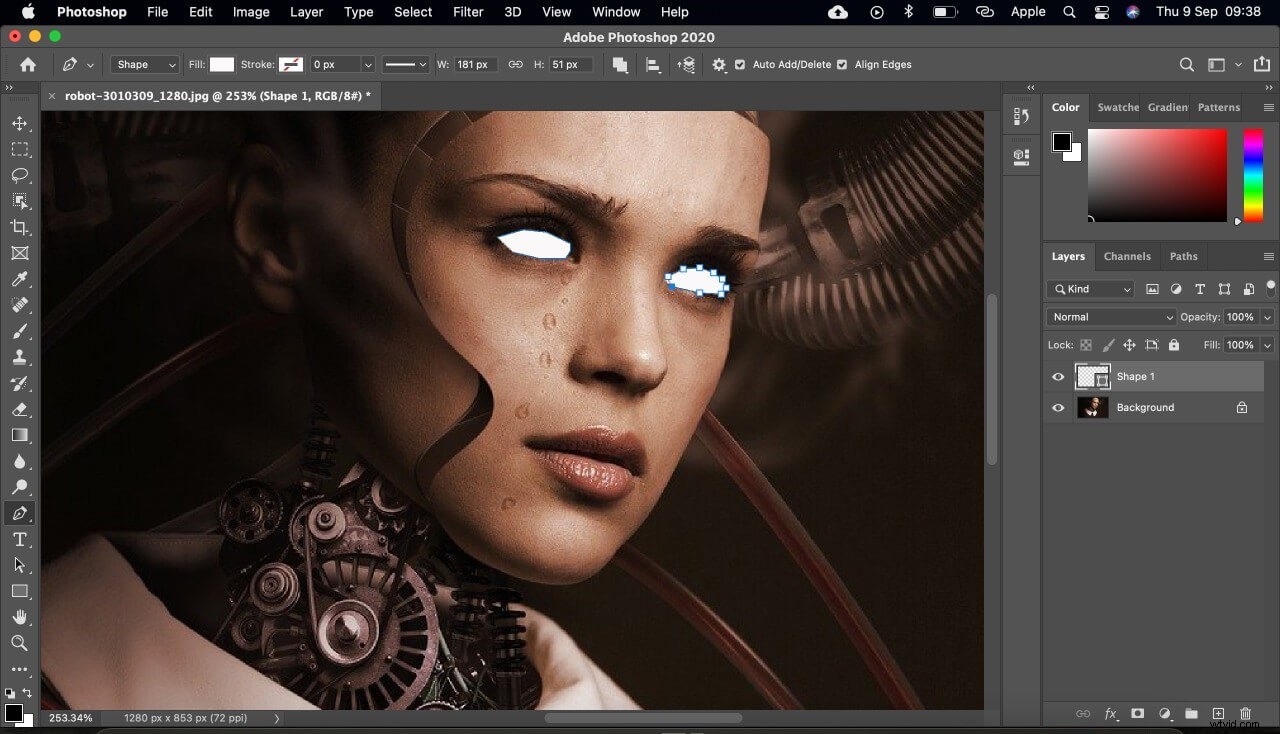Select the Crop tool
1280x734 pixels.
(20, 227)
